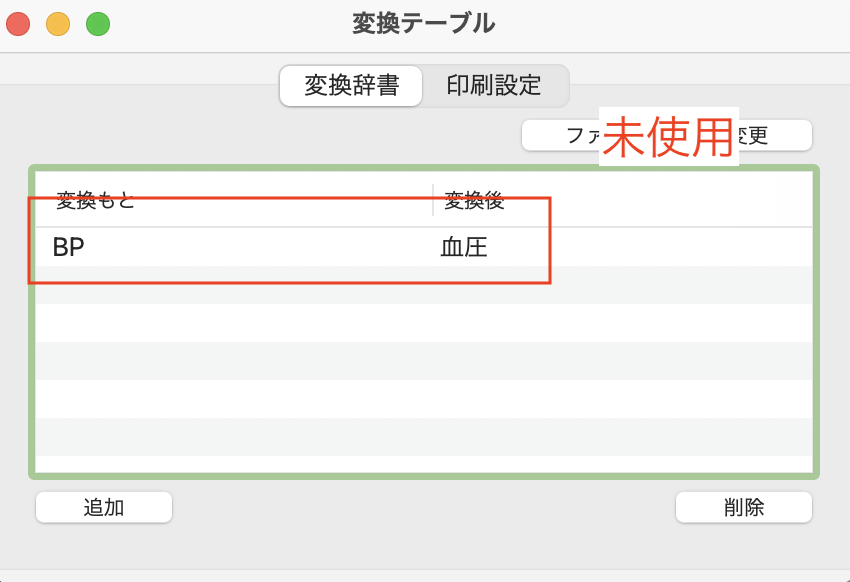Minimize the window with the yellow button
The width and height of the screenshot is (850, 582).
pos(58,23)
